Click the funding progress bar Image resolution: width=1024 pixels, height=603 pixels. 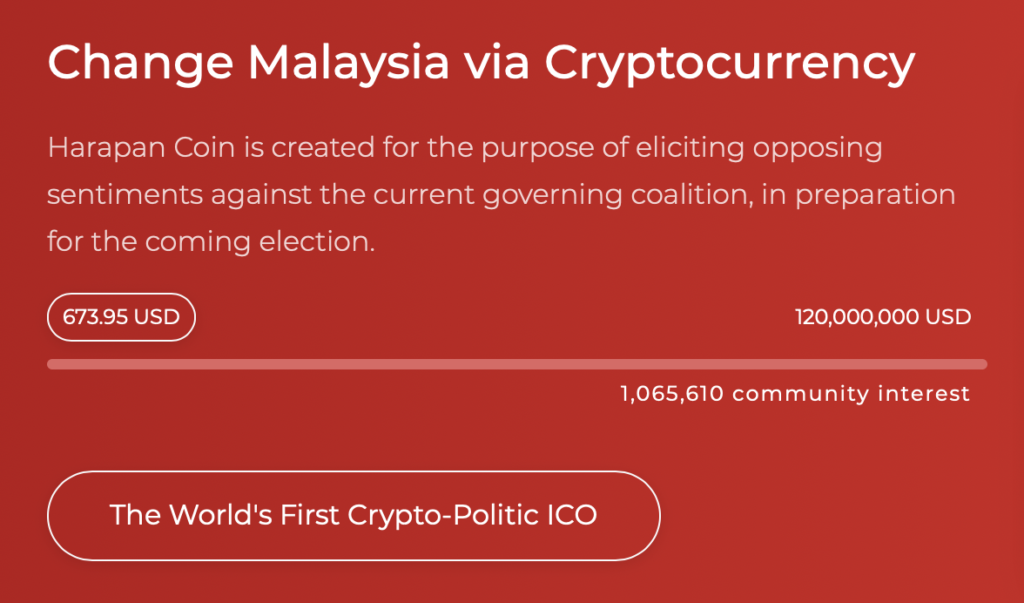(x=517, y=364)
